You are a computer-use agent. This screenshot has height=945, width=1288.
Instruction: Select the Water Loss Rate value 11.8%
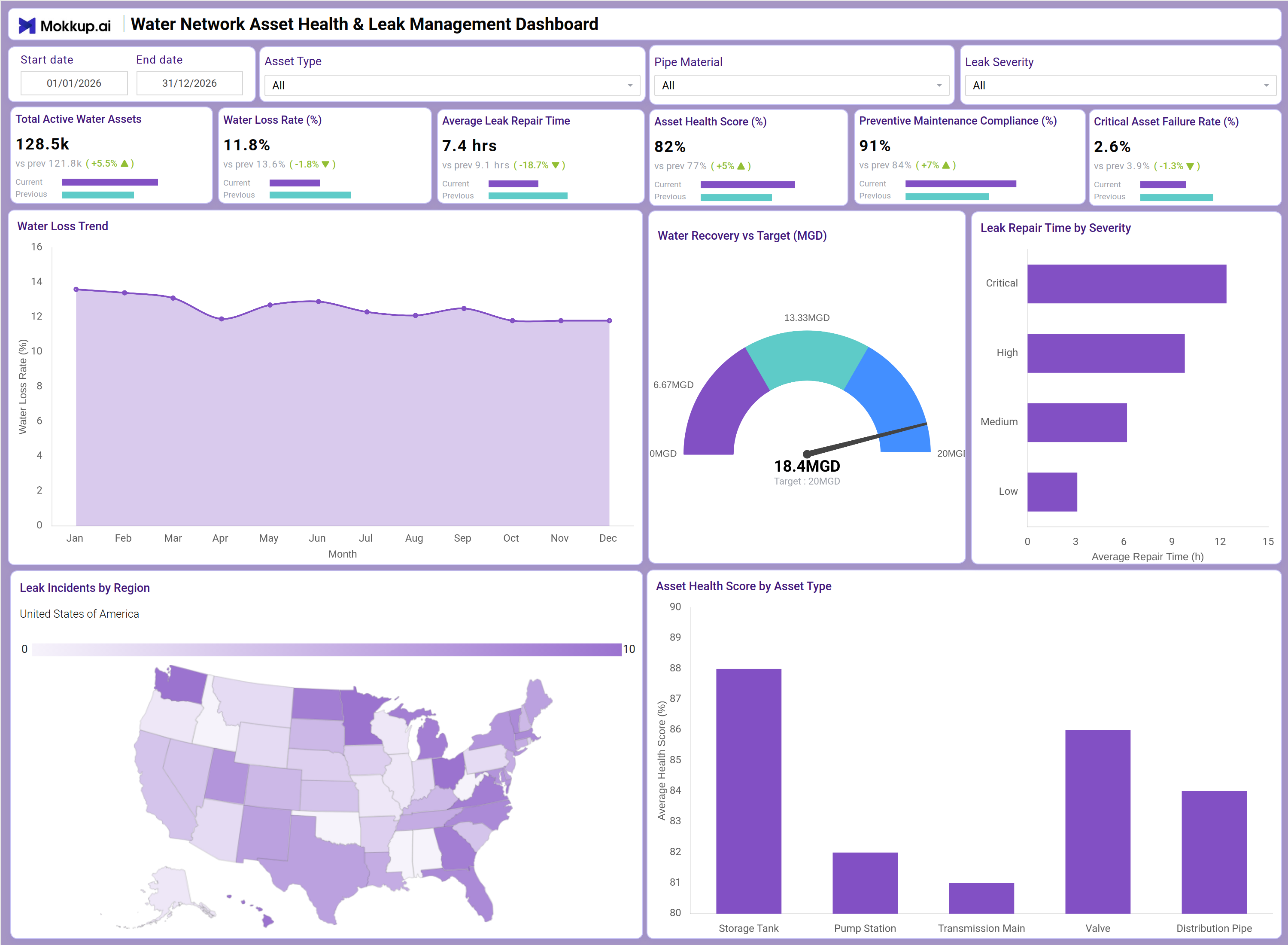pos(246,145)
